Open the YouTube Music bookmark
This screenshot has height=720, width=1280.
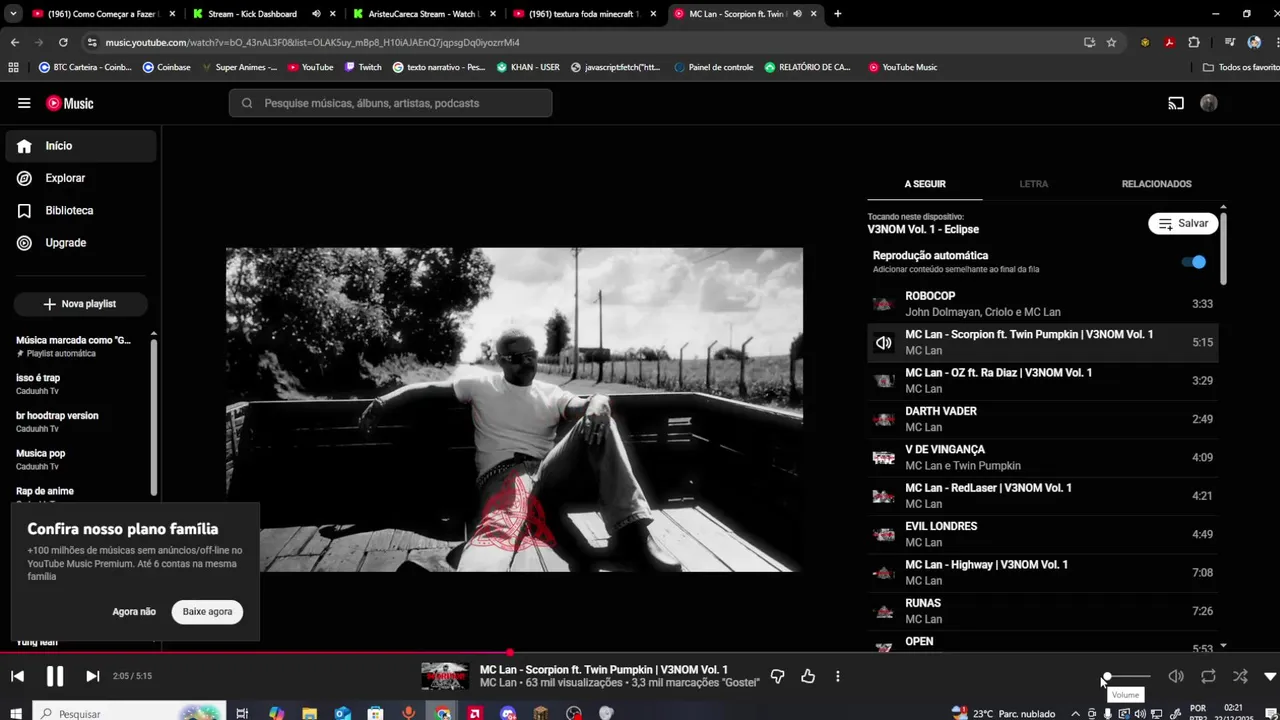(902, 67)
